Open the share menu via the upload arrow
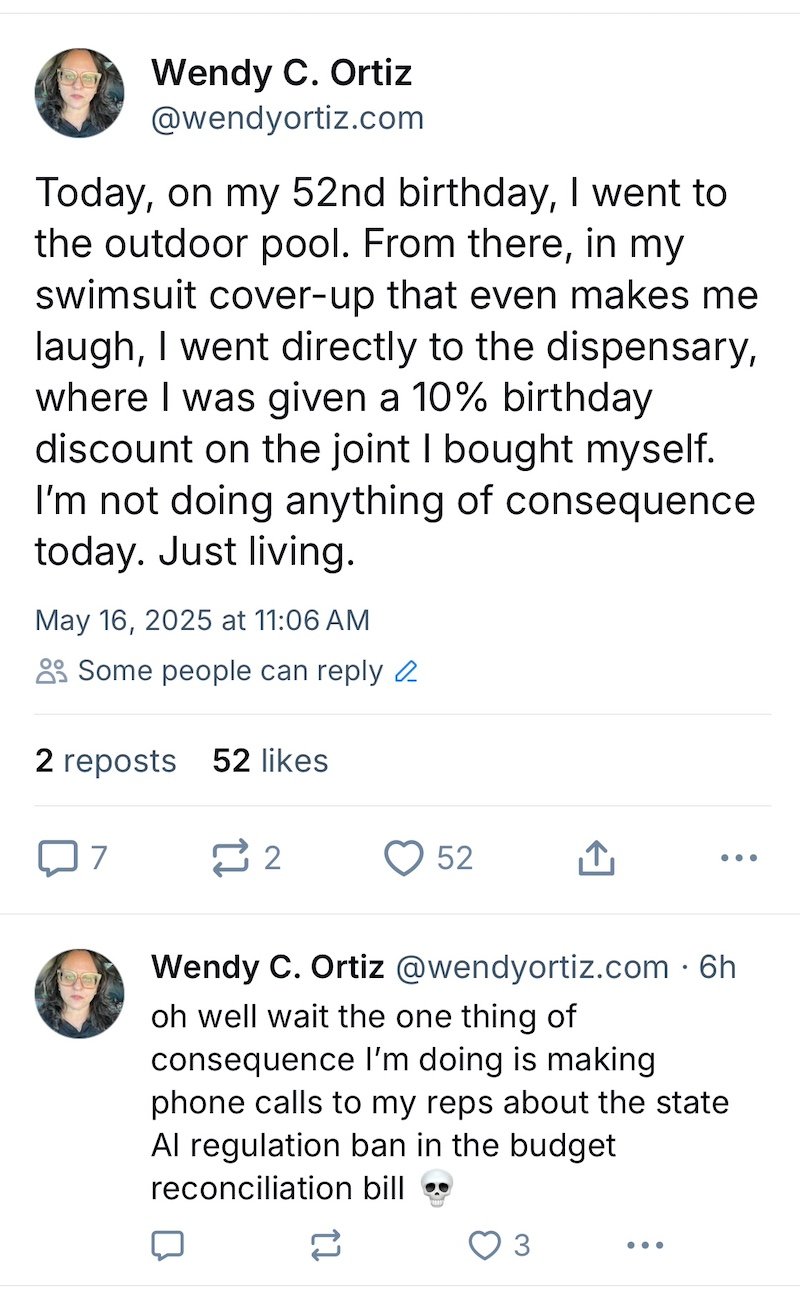This screenshot has height=1296, width=800. (595, 857)
